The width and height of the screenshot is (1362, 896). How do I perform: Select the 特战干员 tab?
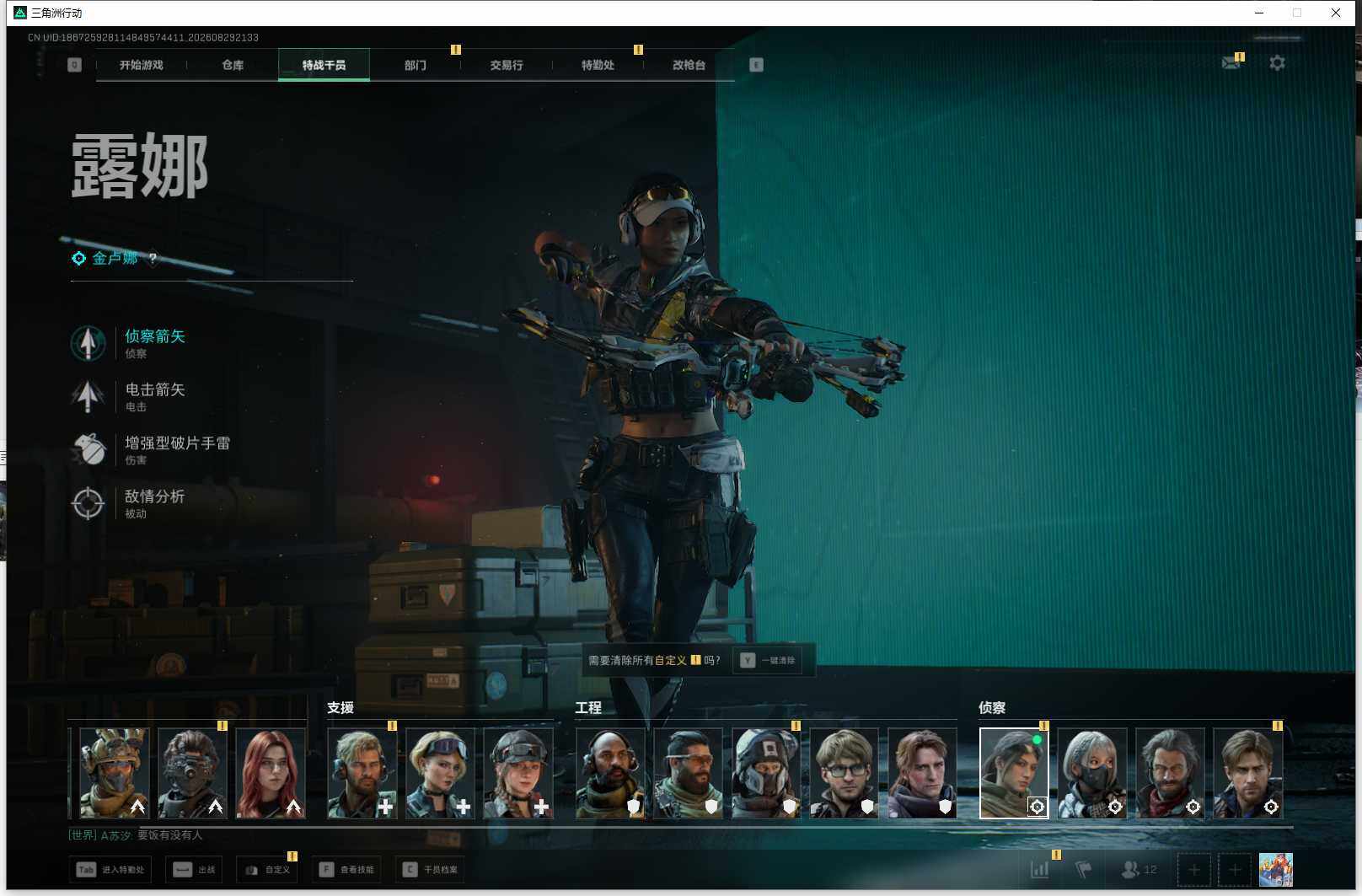(x=324, y=65)
